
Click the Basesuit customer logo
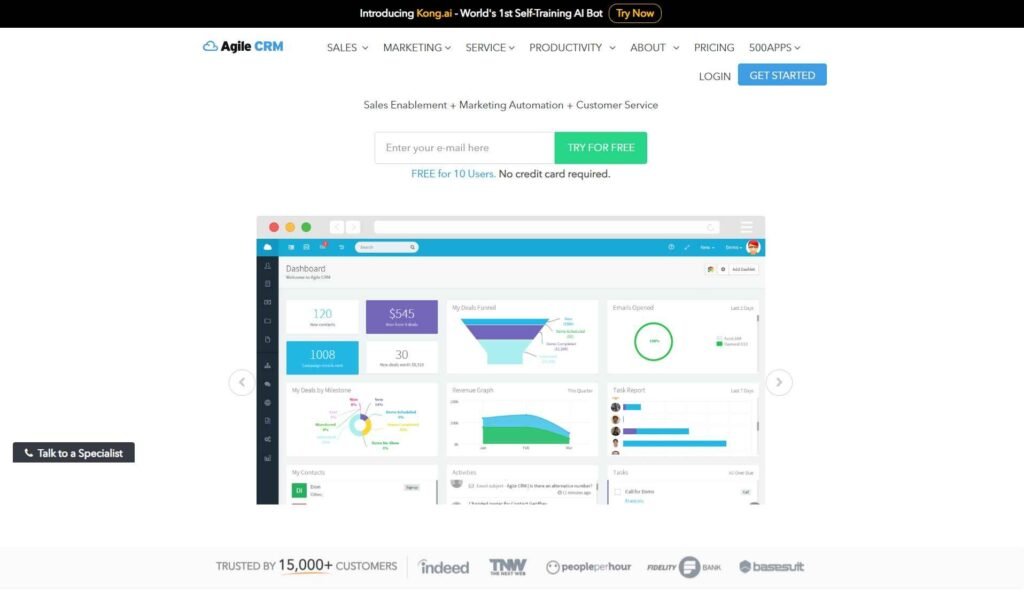771,567
